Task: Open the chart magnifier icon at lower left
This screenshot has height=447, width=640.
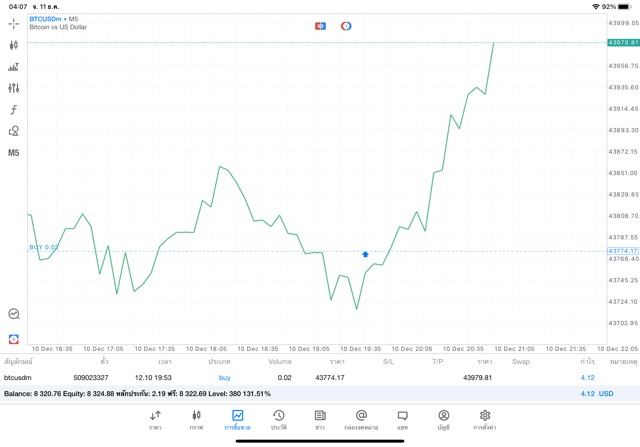Action: coord(14,313)
